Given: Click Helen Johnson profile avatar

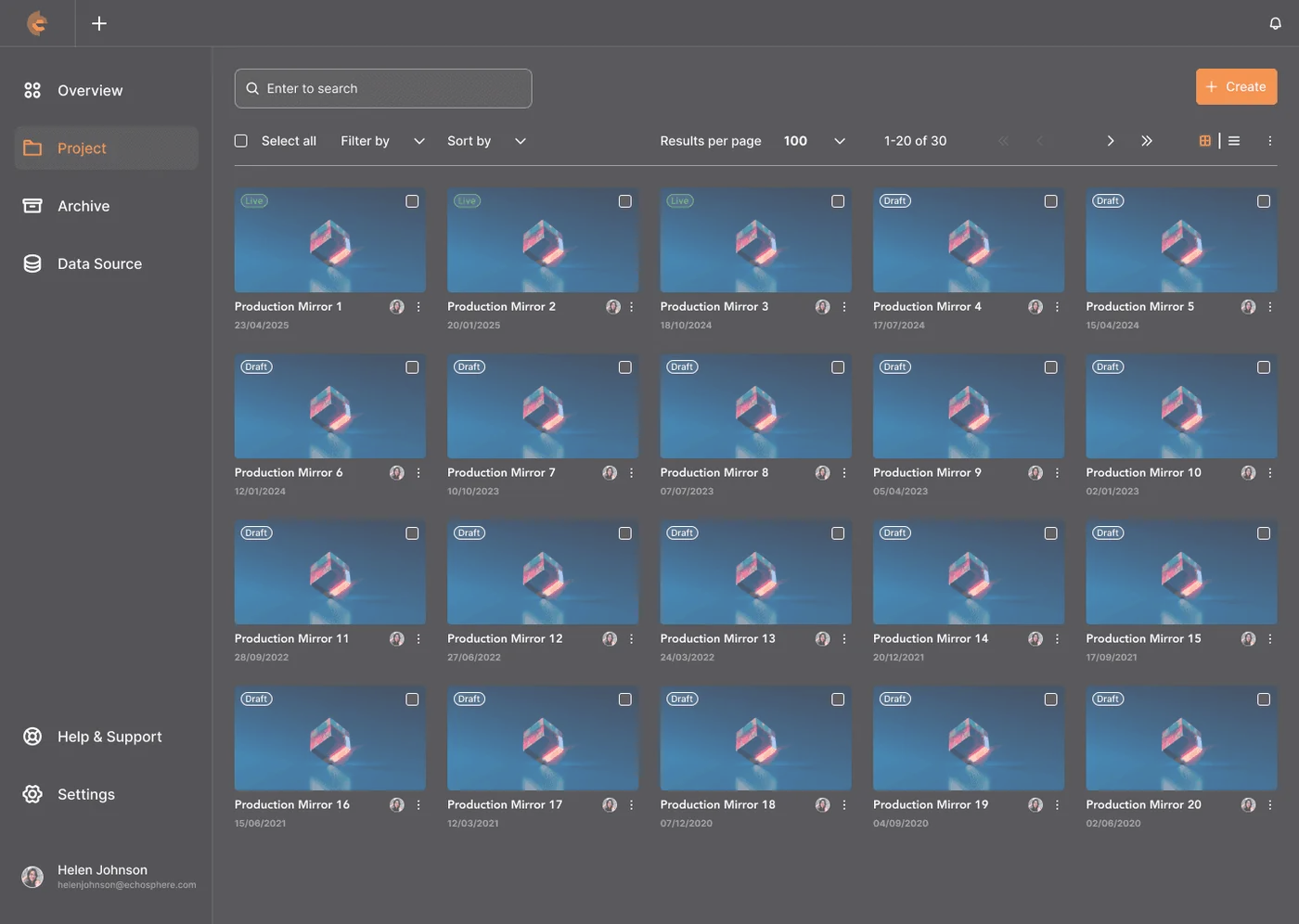Looking at the screenshot, I should coord(32,877).
